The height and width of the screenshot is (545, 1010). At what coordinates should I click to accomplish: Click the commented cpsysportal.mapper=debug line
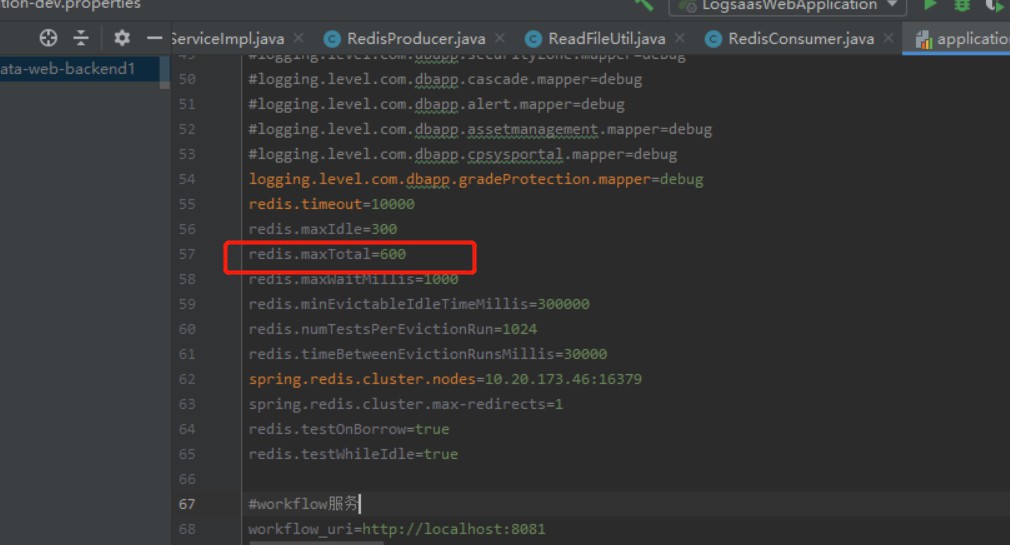462,155
